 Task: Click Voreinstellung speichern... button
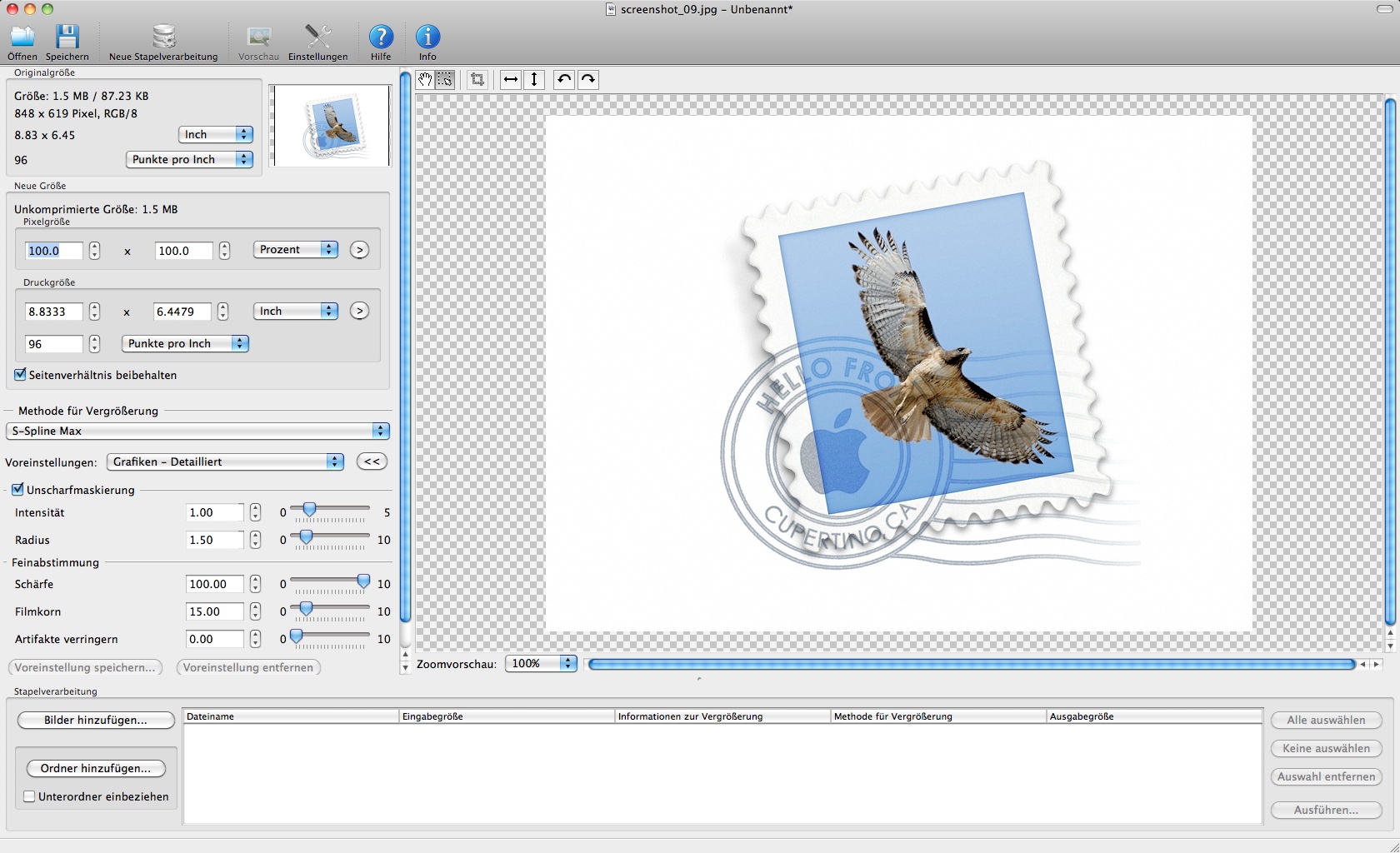pyautogui.click(x=85, y=667)
